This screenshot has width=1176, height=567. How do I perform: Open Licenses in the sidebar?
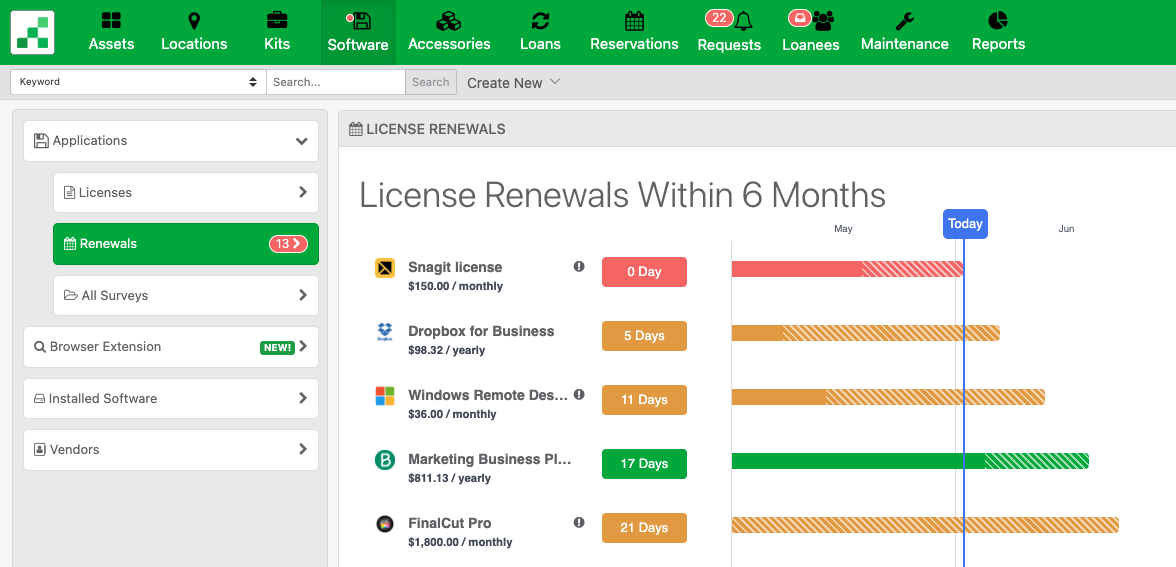point(186,193)
